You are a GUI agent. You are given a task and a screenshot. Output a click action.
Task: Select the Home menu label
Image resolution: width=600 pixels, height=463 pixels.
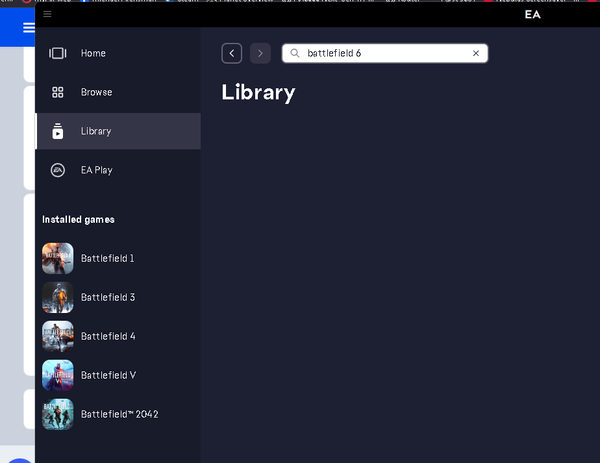(x=93, y=53)
